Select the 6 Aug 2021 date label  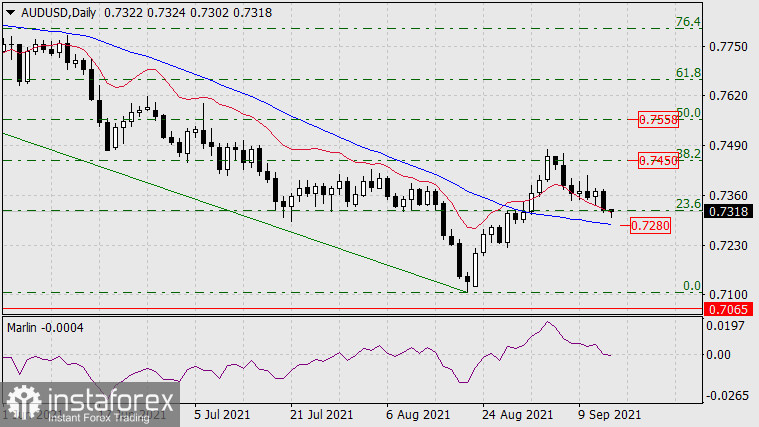(x=418, y=415)
